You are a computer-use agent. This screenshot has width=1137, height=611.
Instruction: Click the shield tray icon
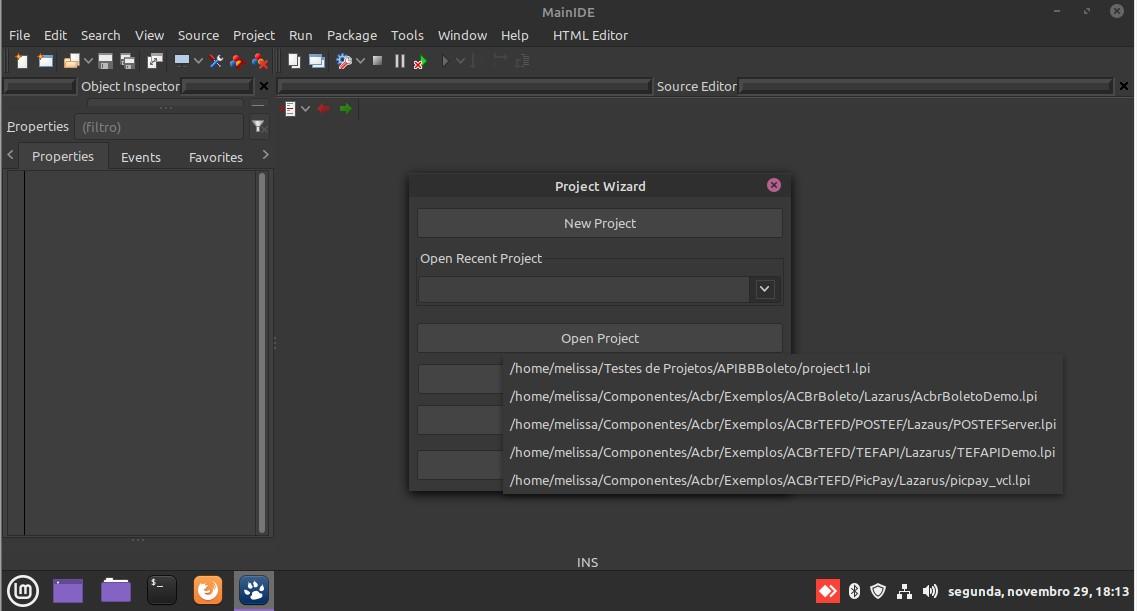click(x=878, y=591)
